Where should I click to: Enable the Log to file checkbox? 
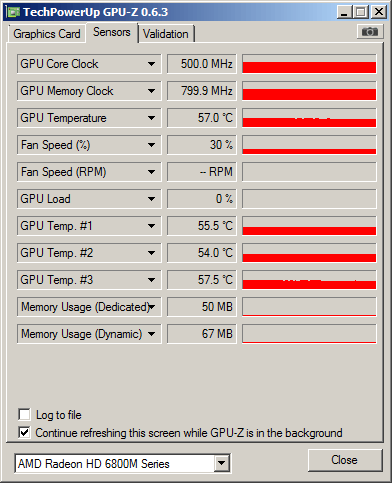click(x=24, y=415)
